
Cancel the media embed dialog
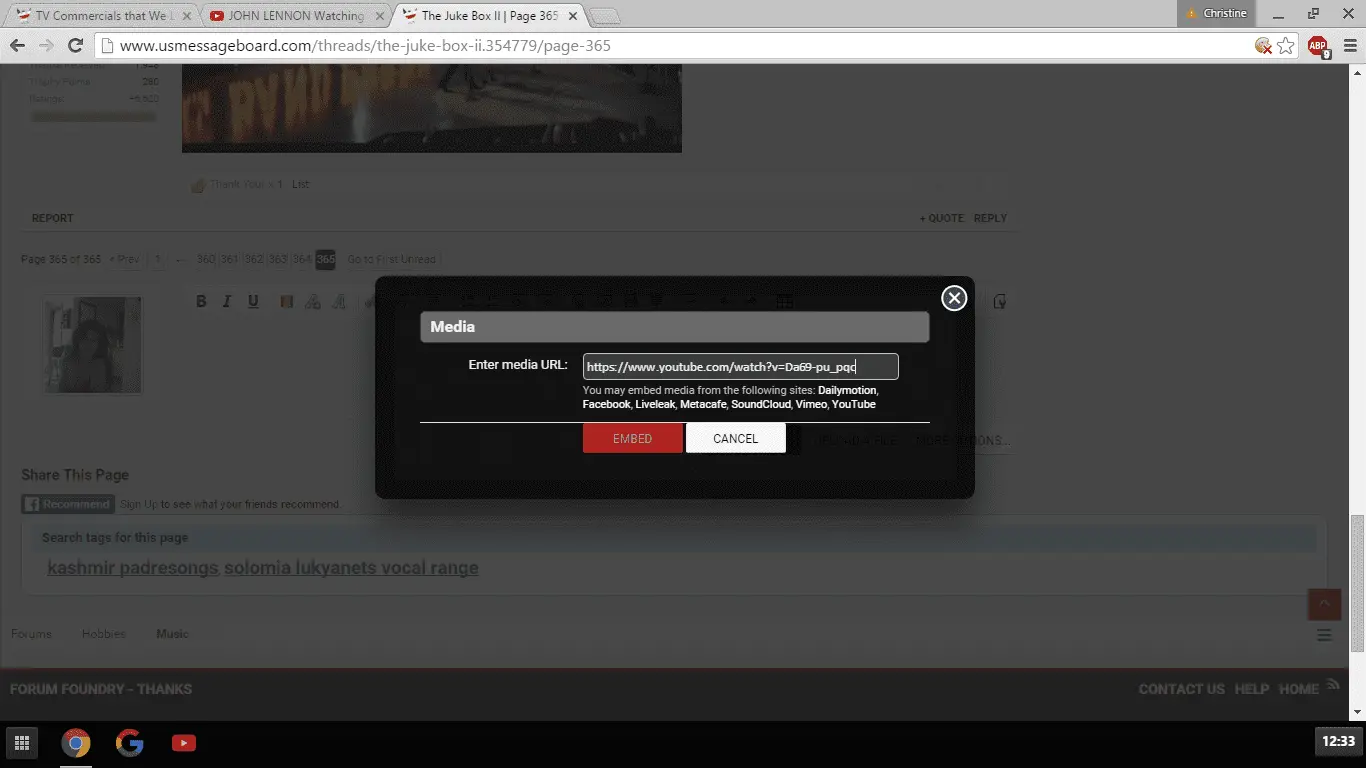point(736,438)
